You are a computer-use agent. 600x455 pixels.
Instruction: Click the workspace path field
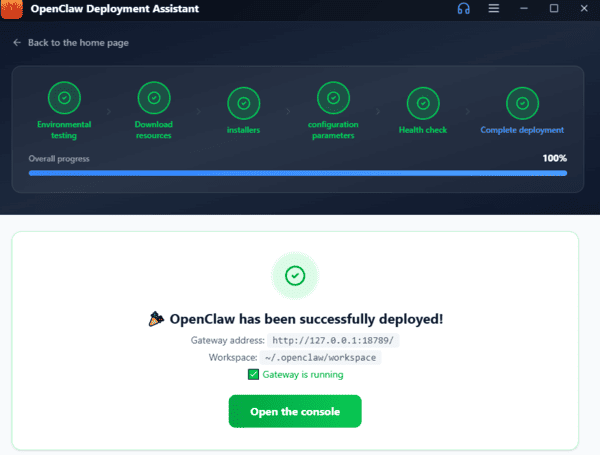320,357
